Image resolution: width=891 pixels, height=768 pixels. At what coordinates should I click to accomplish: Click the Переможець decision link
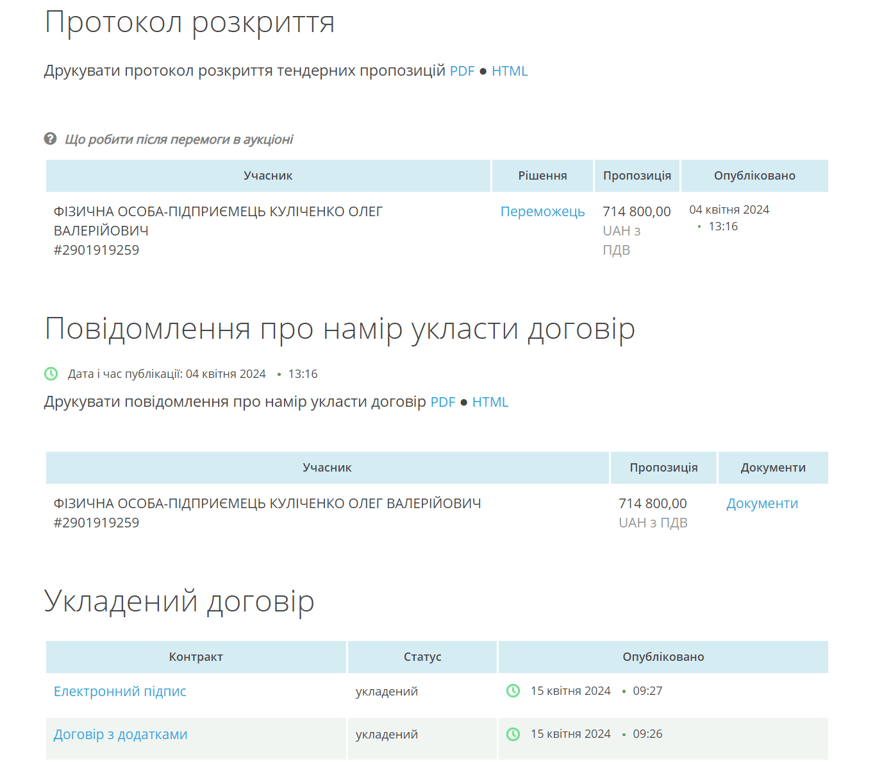point(542,212)
